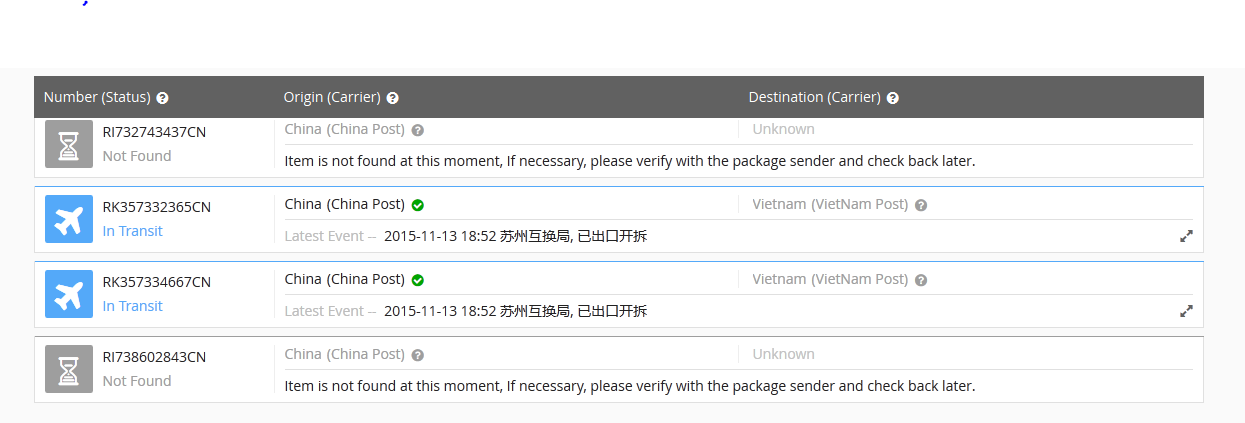Click tracking number RI738602843CN

[x=154, y=357]
